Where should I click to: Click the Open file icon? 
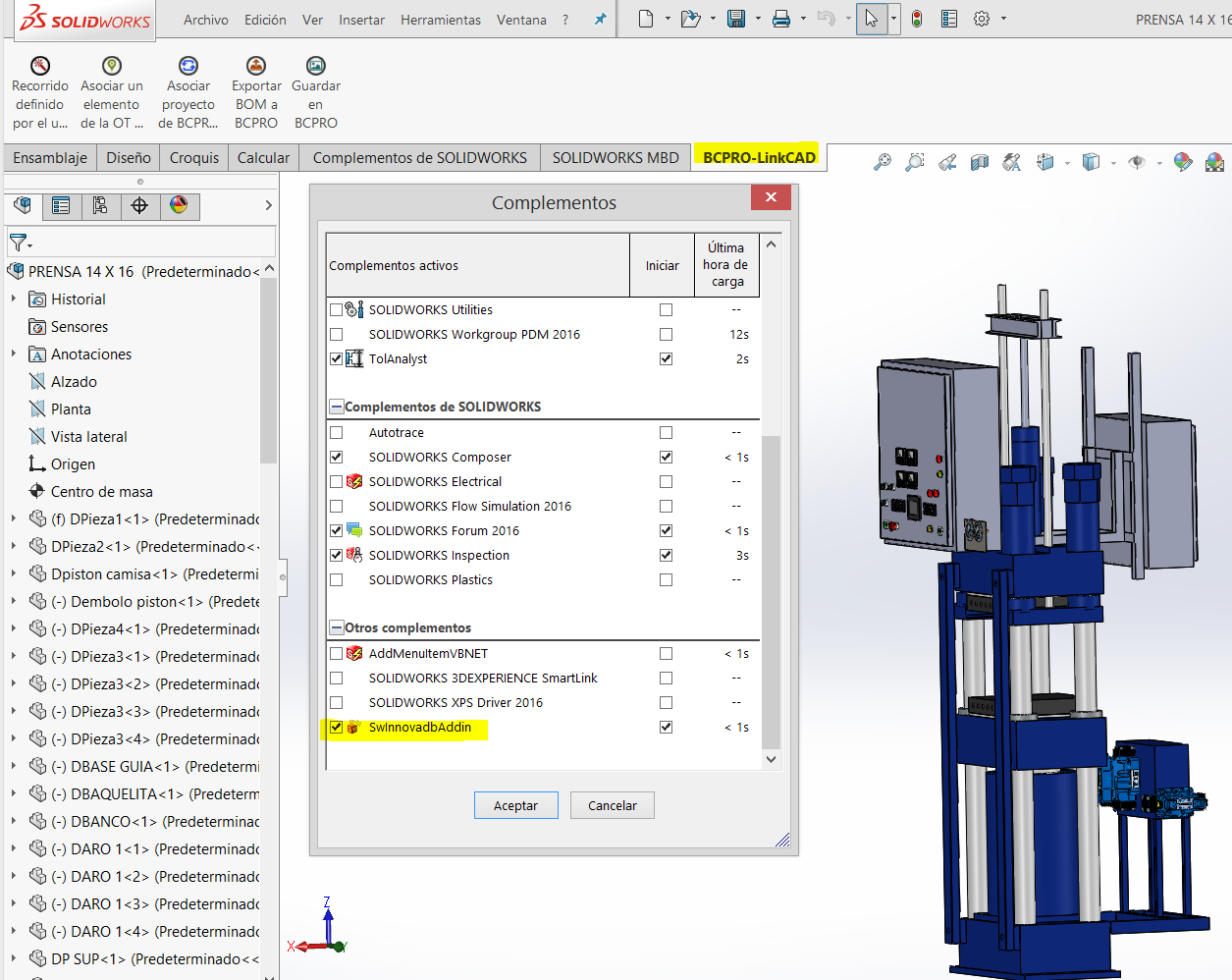(x=690, y=19)
